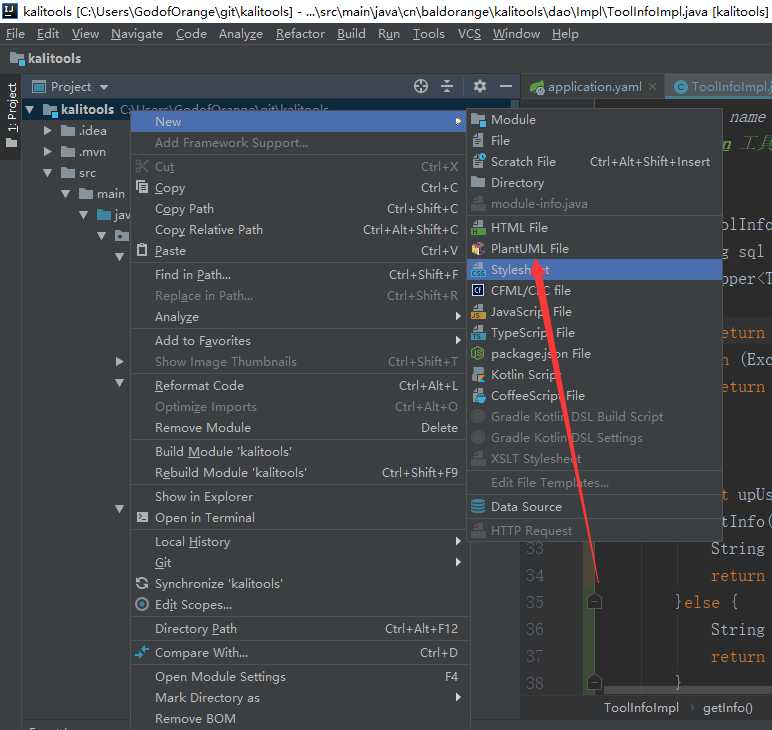
Task: Click the Directory folder icon in New submenu
Action: (x=478, y=182)
